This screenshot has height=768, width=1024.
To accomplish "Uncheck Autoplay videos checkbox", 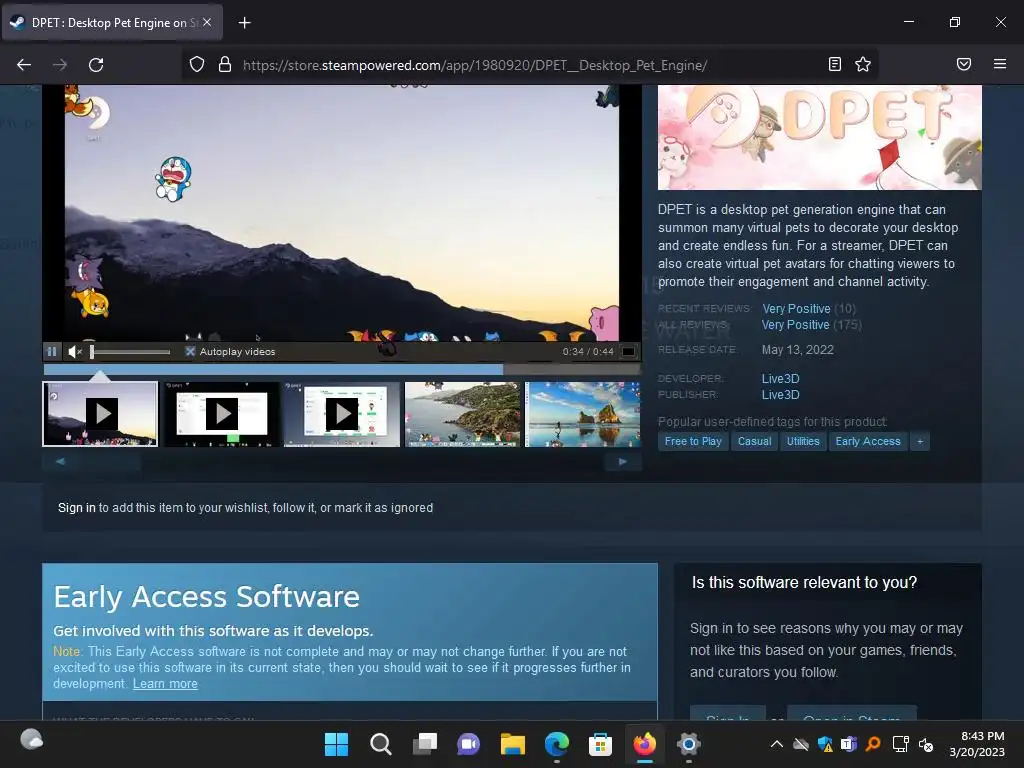I will (x=190, y=351).
